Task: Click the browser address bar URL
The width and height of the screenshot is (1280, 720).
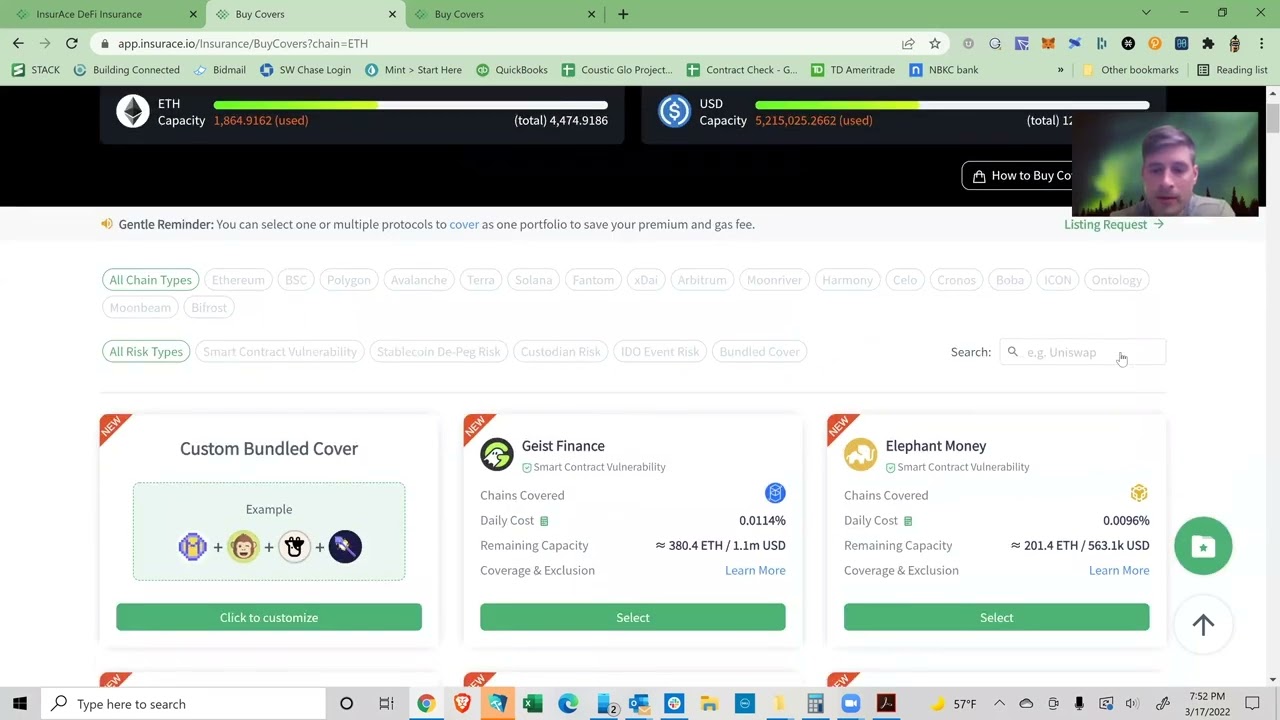Action: 243,43
